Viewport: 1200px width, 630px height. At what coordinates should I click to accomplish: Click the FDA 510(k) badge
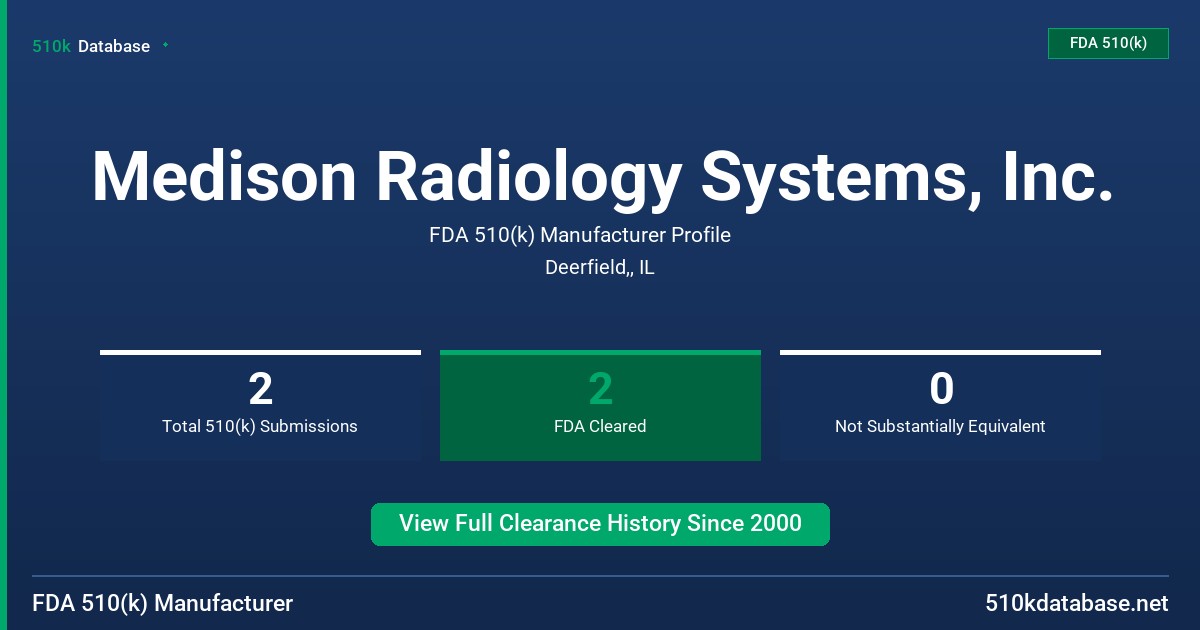point(1108,43)
